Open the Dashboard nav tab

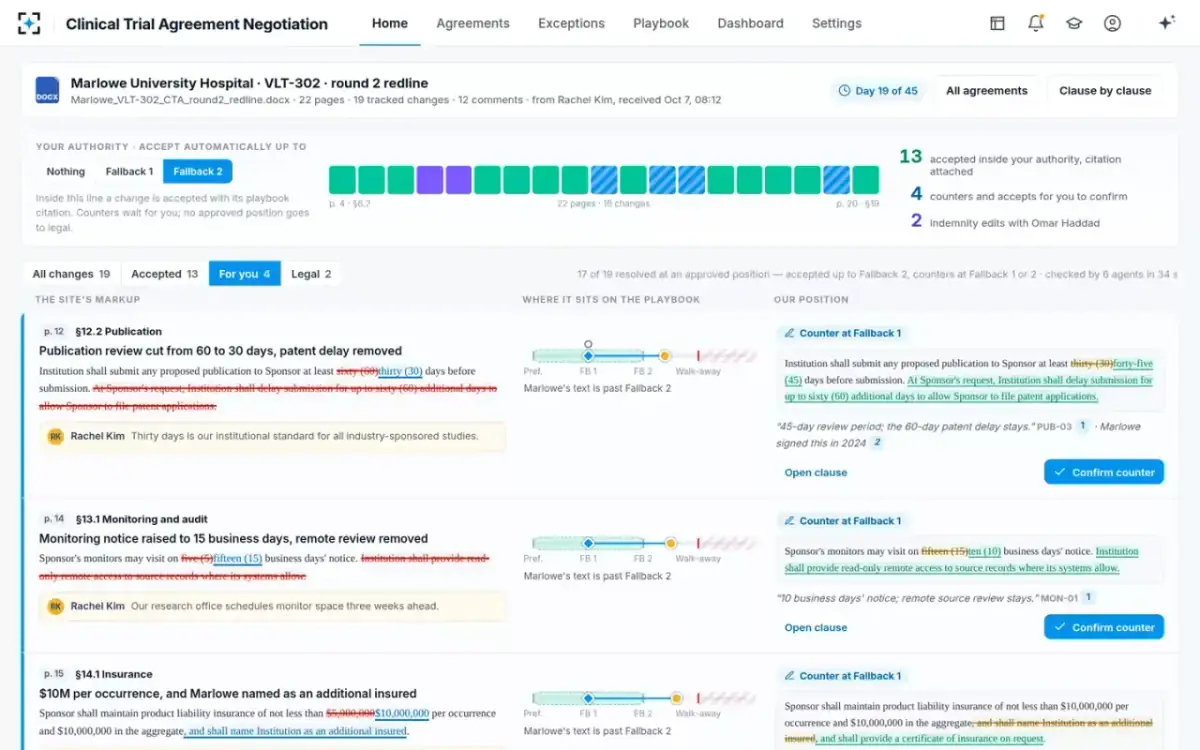coord(750,23)
